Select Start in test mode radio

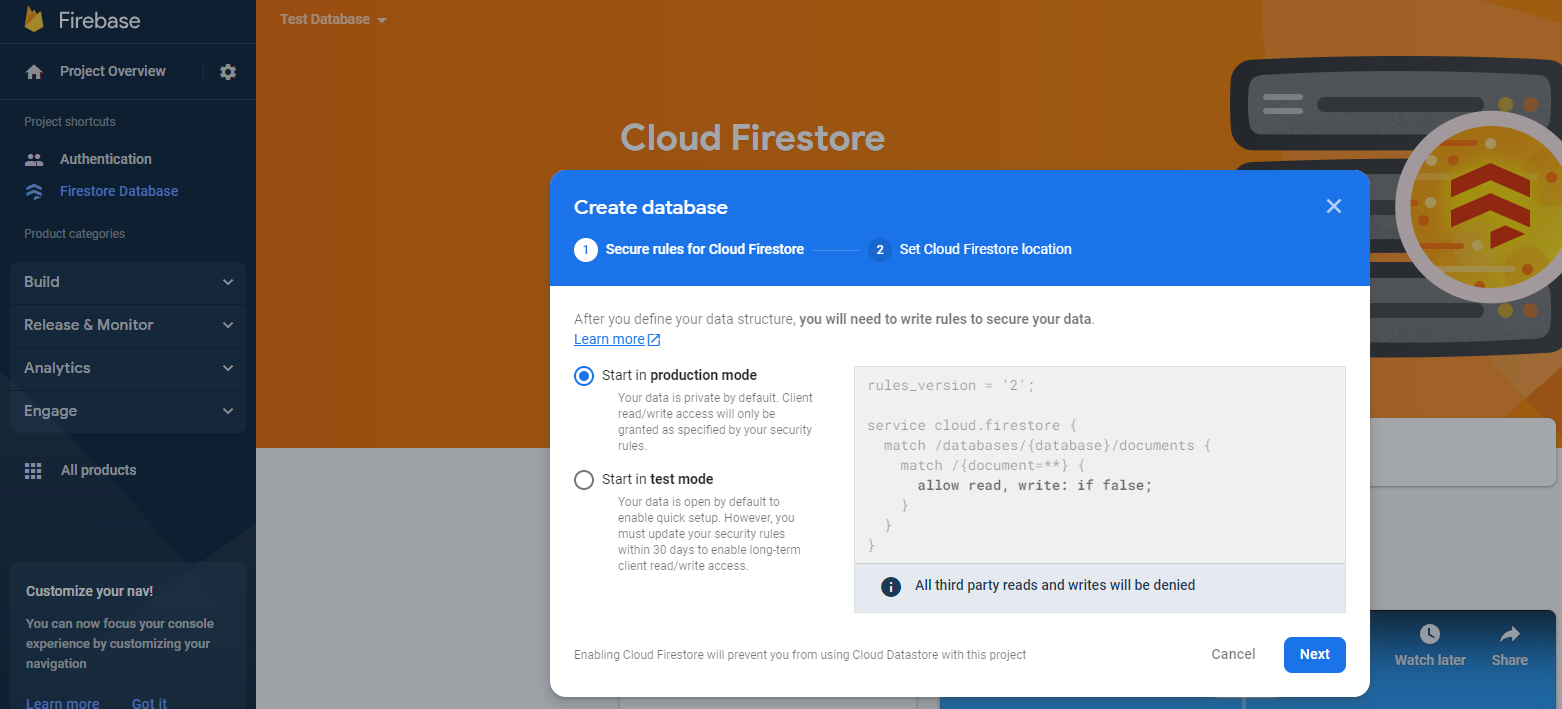pos(584,480)
